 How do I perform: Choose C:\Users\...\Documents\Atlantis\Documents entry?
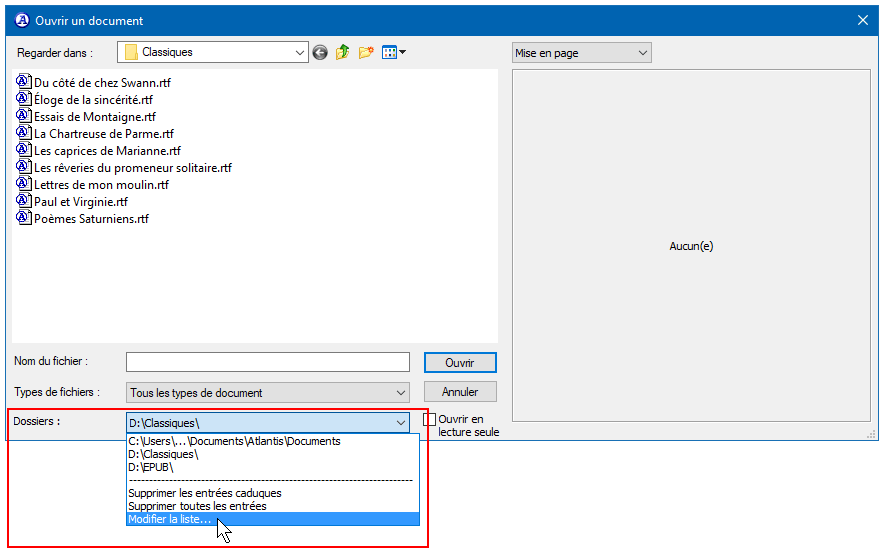[x=273, y=441]
